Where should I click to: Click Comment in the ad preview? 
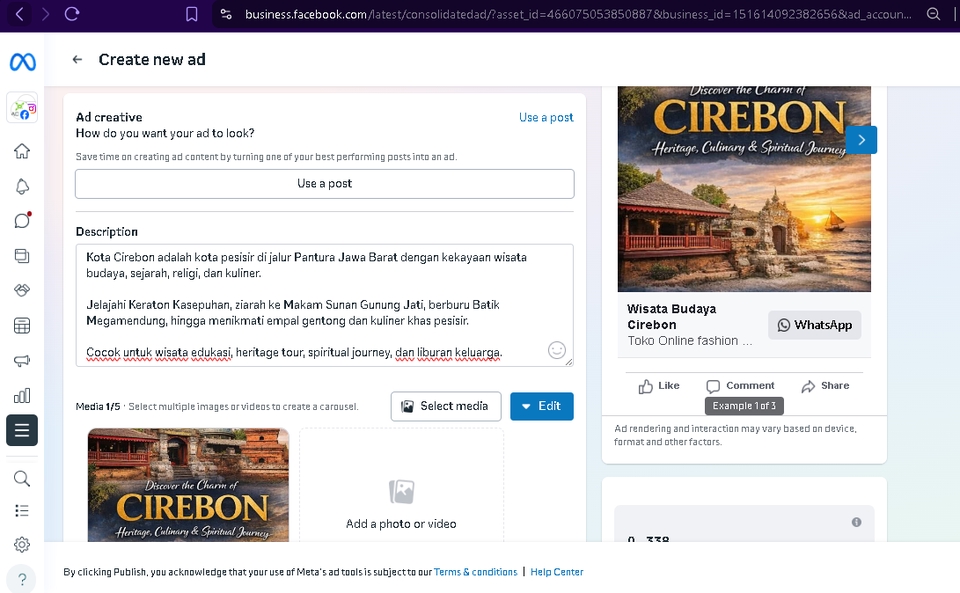point(740,386)
